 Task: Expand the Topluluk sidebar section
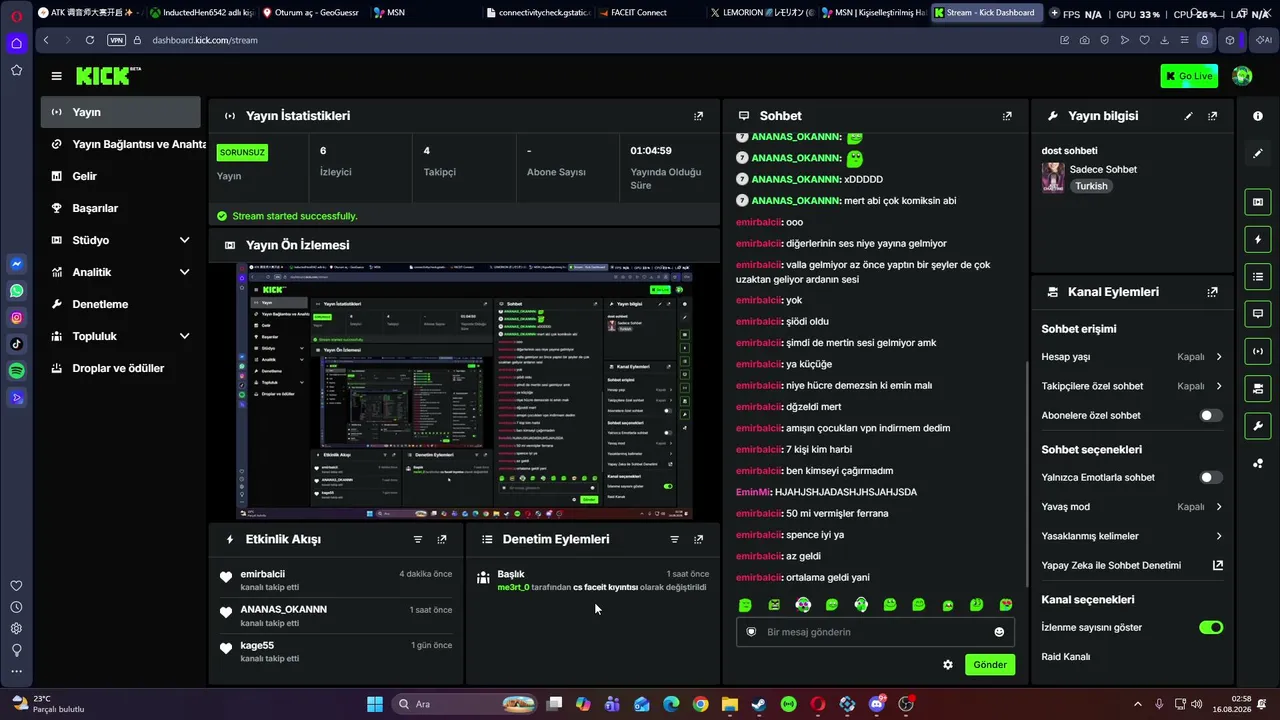121,336
